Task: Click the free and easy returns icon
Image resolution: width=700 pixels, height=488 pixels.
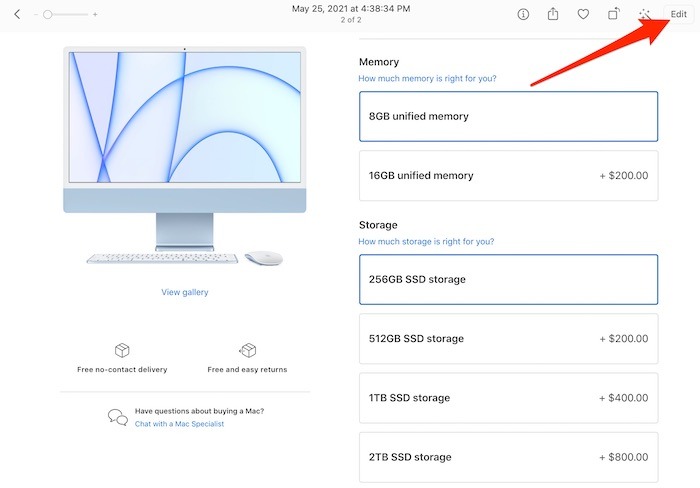Action: pyautogui.click(x=247, y=350)
